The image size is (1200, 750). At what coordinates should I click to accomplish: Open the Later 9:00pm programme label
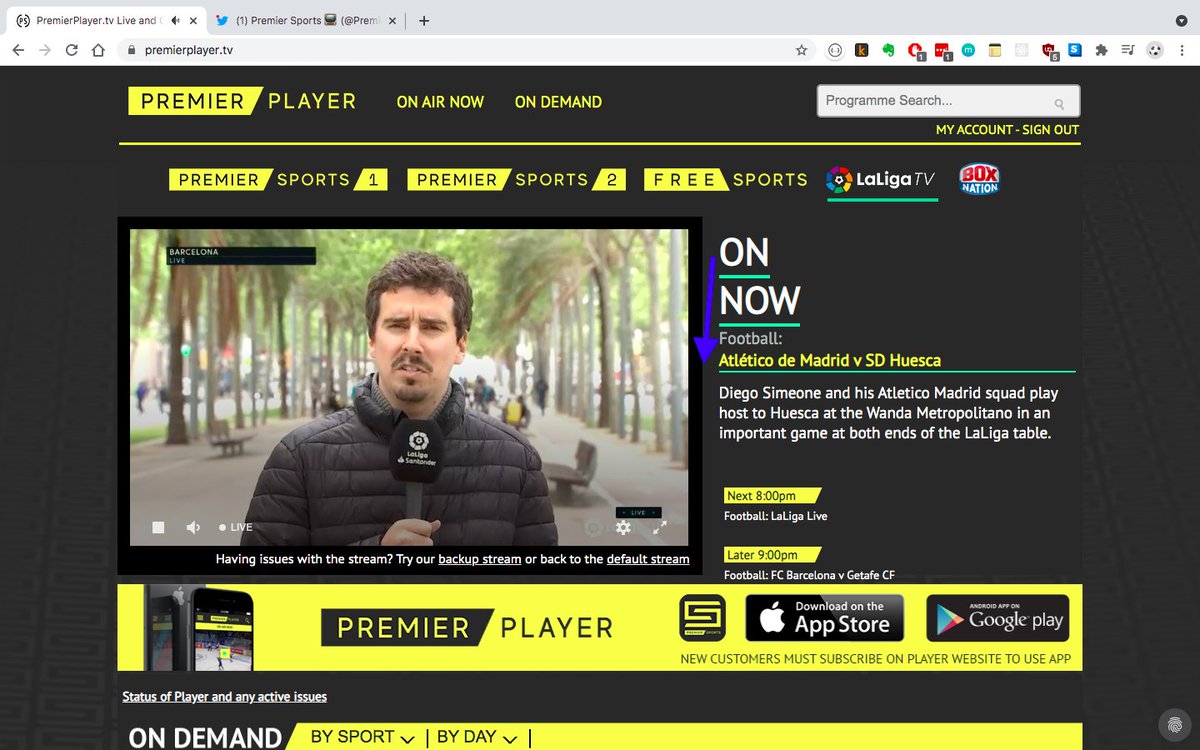770,555
